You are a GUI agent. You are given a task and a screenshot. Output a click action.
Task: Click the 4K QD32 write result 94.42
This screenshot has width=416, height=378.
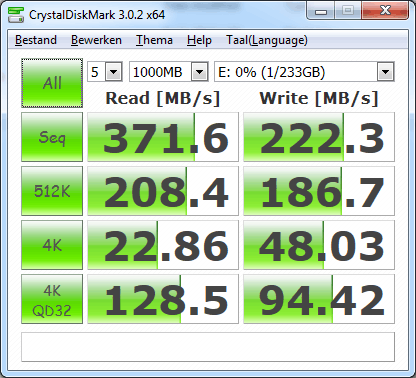[x=319, y=299]
